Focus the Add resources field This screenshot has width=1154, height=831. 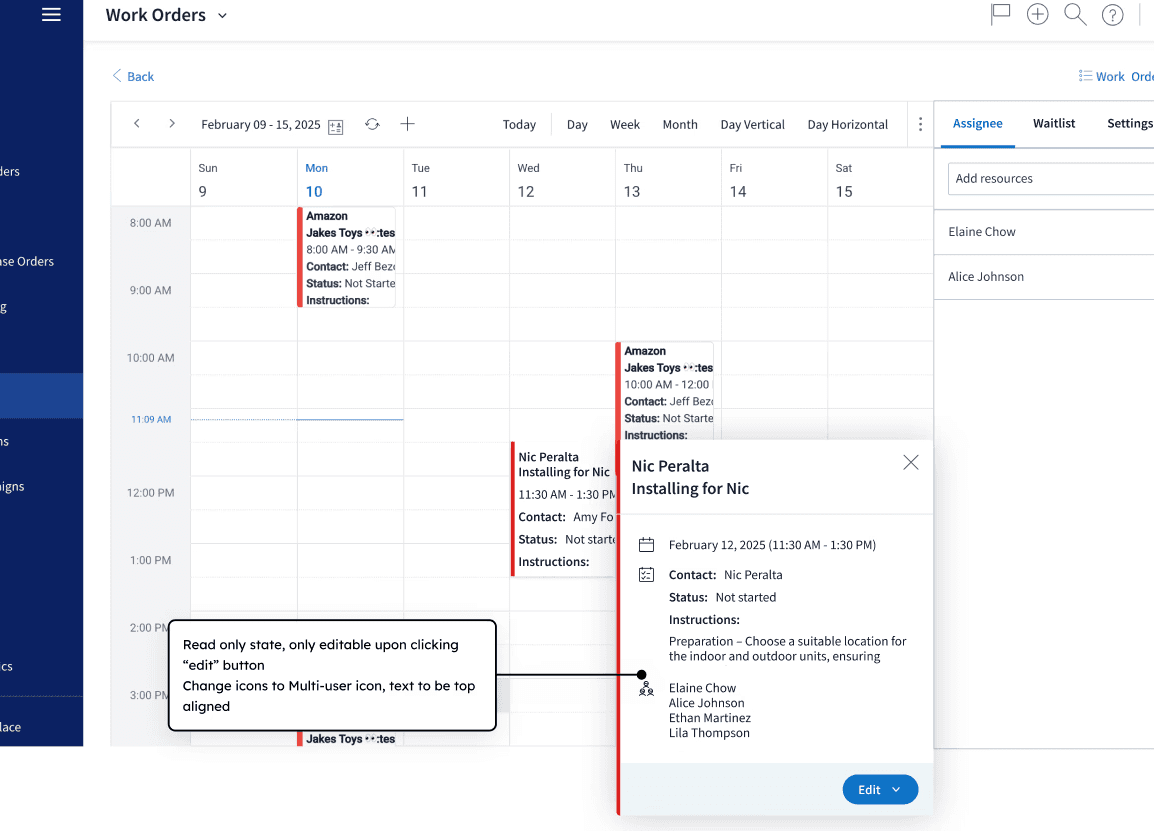(1051, 179)
